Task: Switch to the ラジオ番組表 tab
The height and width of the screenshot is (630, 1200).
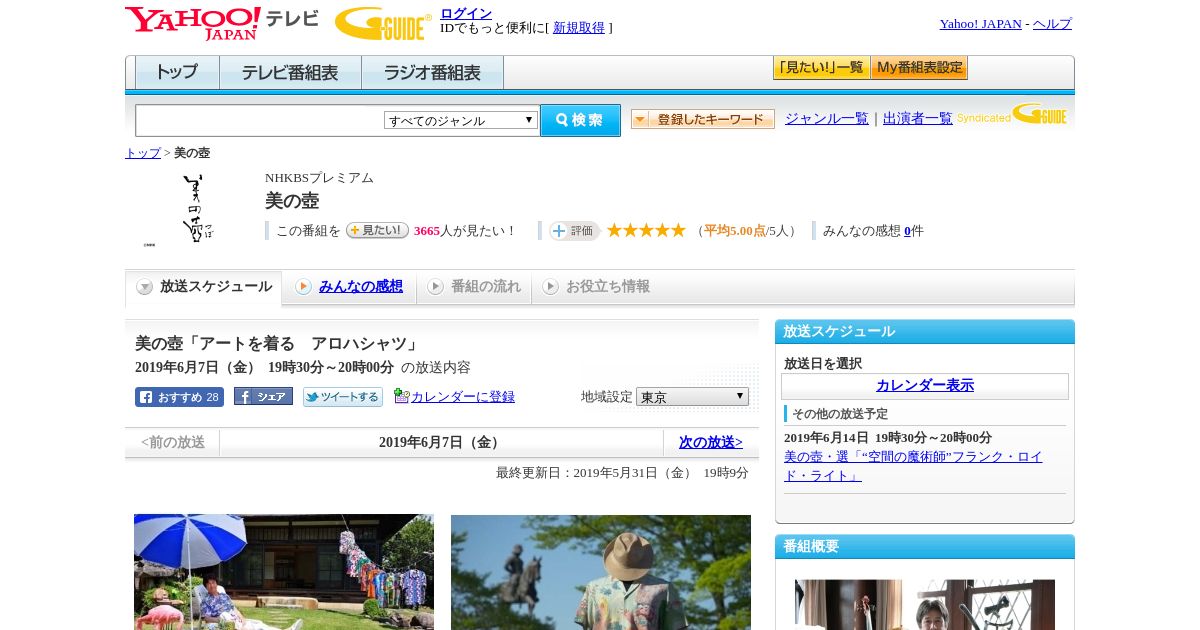Action: (x=432, y=73)
